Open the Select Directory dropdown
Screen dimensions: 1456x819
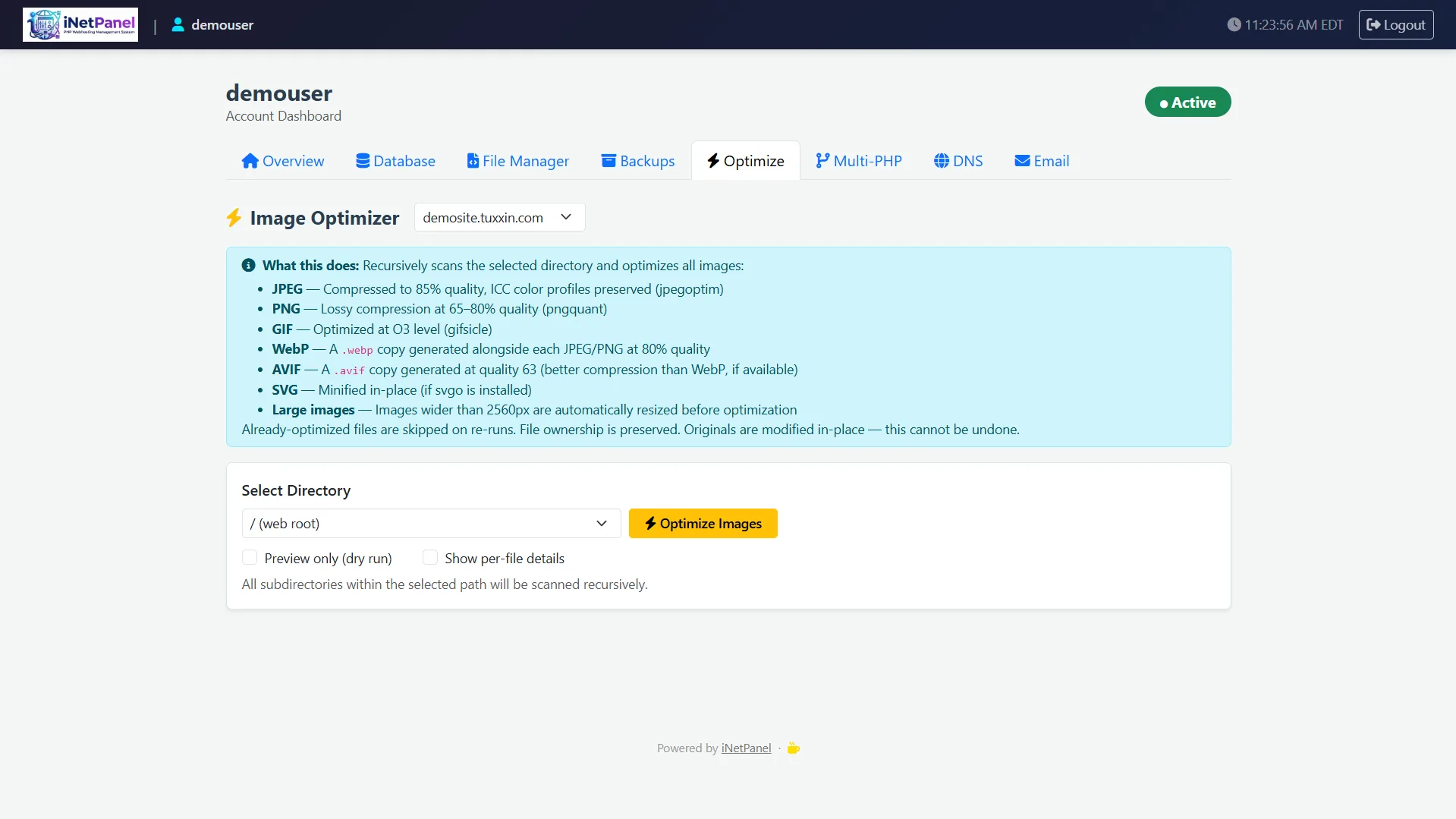click(x=429, y=523)
